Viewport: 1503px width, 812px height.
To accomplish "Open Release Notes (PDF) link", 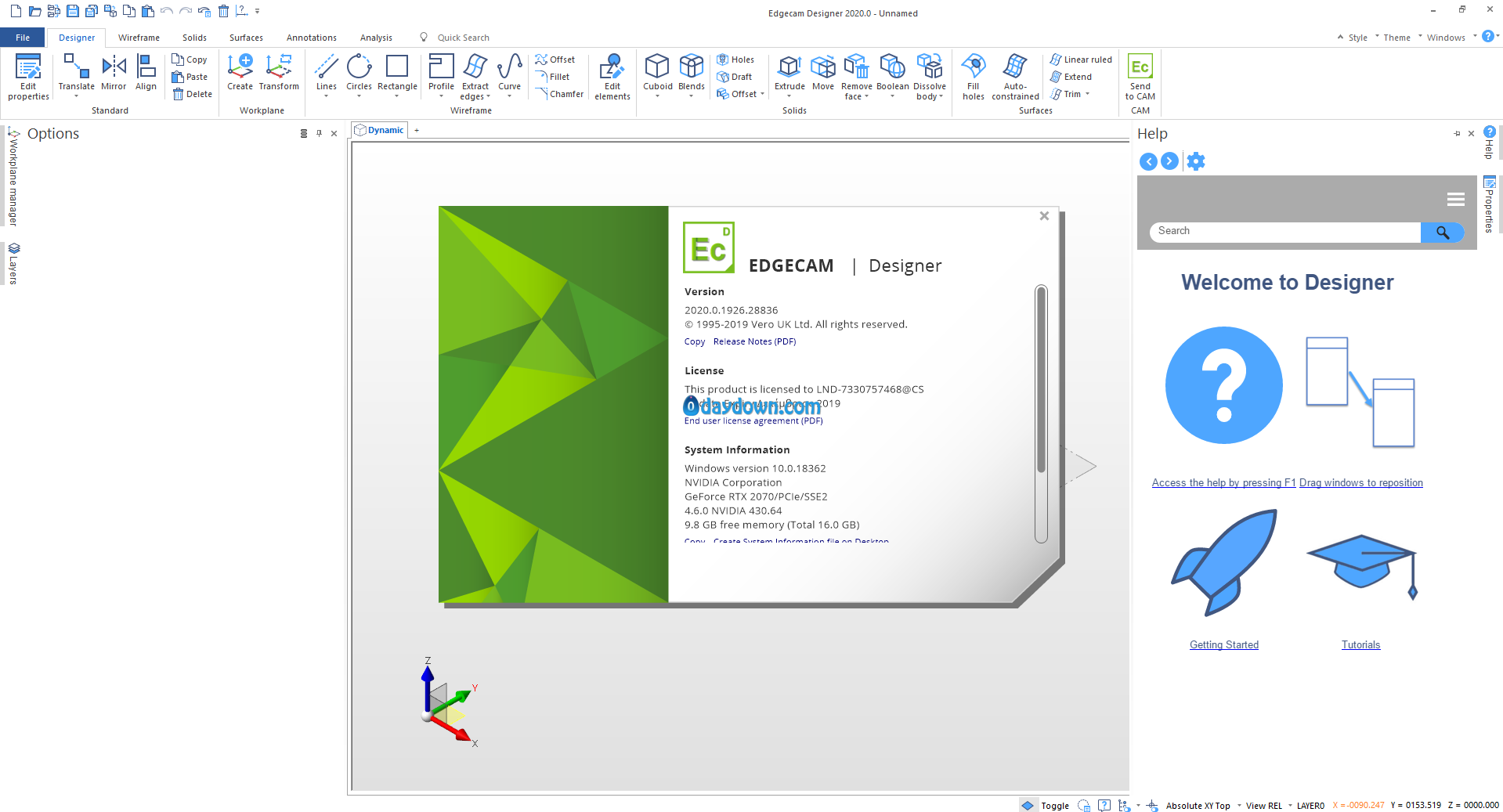I will [x=754, y=341].
